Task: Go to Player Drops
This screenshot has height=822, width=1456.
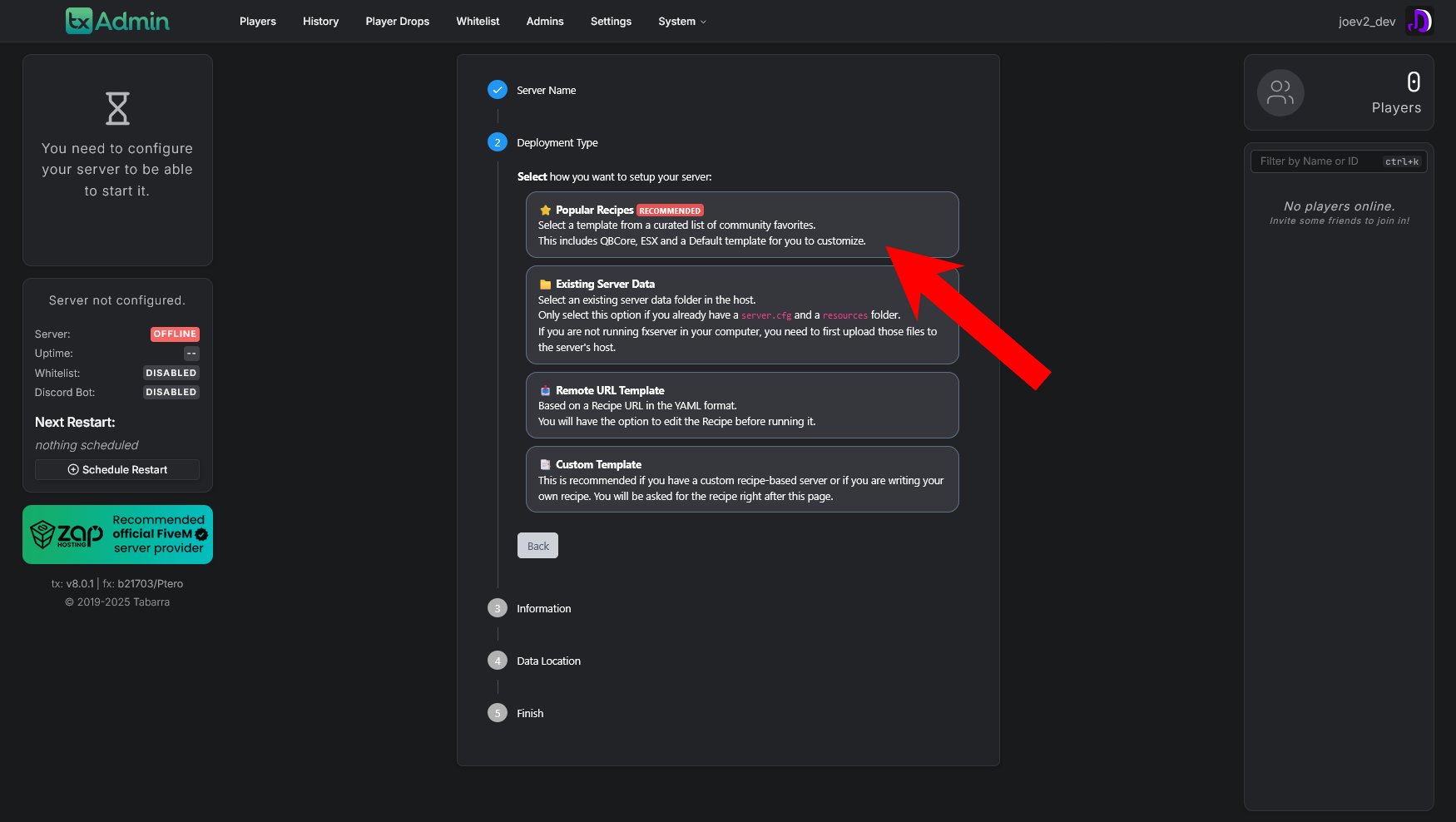Action: pyautogui.click(x=398, y=22)
